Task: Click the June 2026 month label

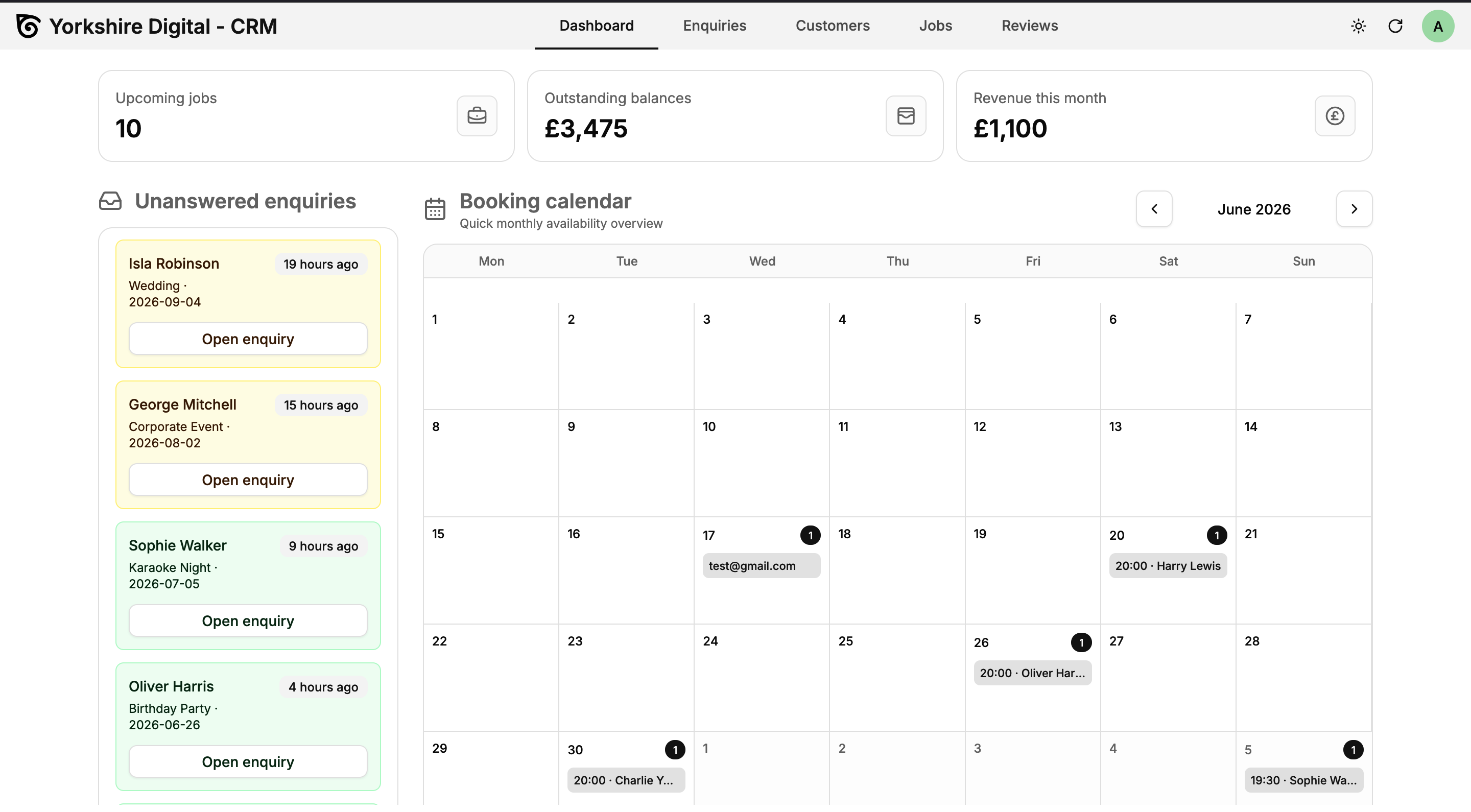Action: [1254, 209]
